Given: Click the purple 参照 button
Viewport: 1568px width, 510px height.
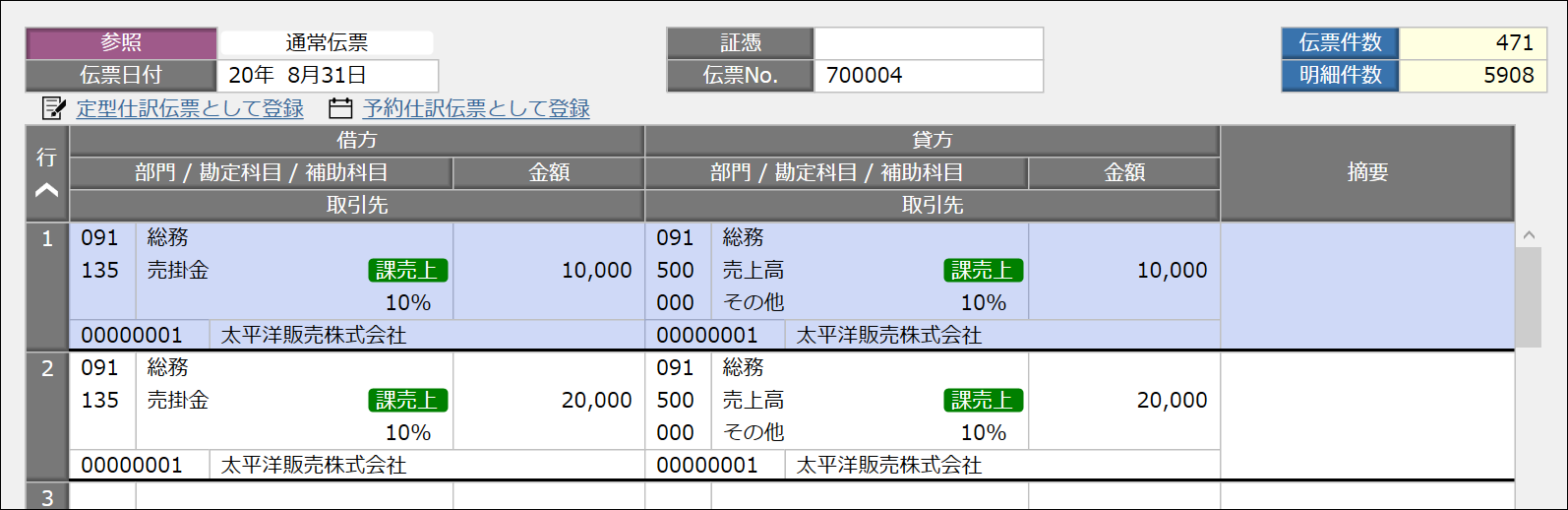Looking at the screenshot, I should 121,43.
